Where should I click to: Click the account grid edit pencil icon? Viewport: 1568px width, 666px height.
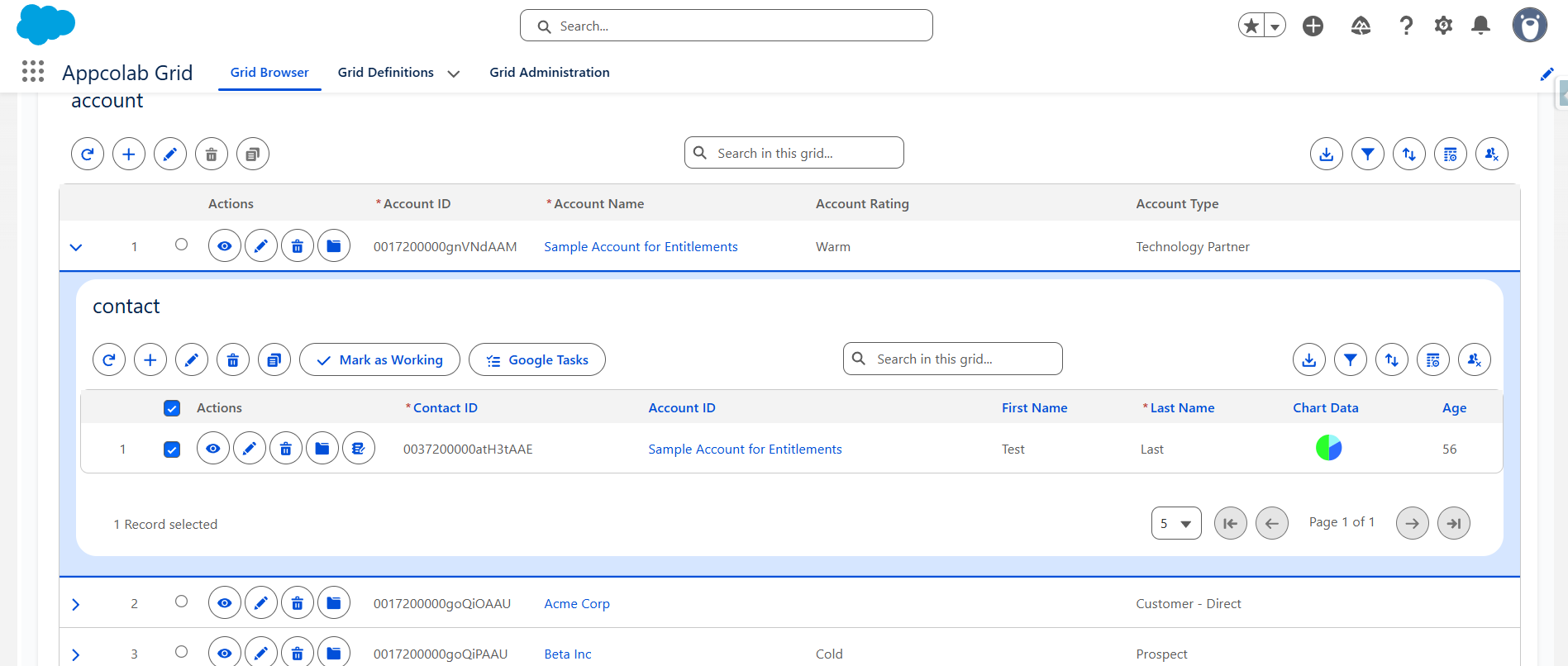pyautogui.click(x=170, y=154)
